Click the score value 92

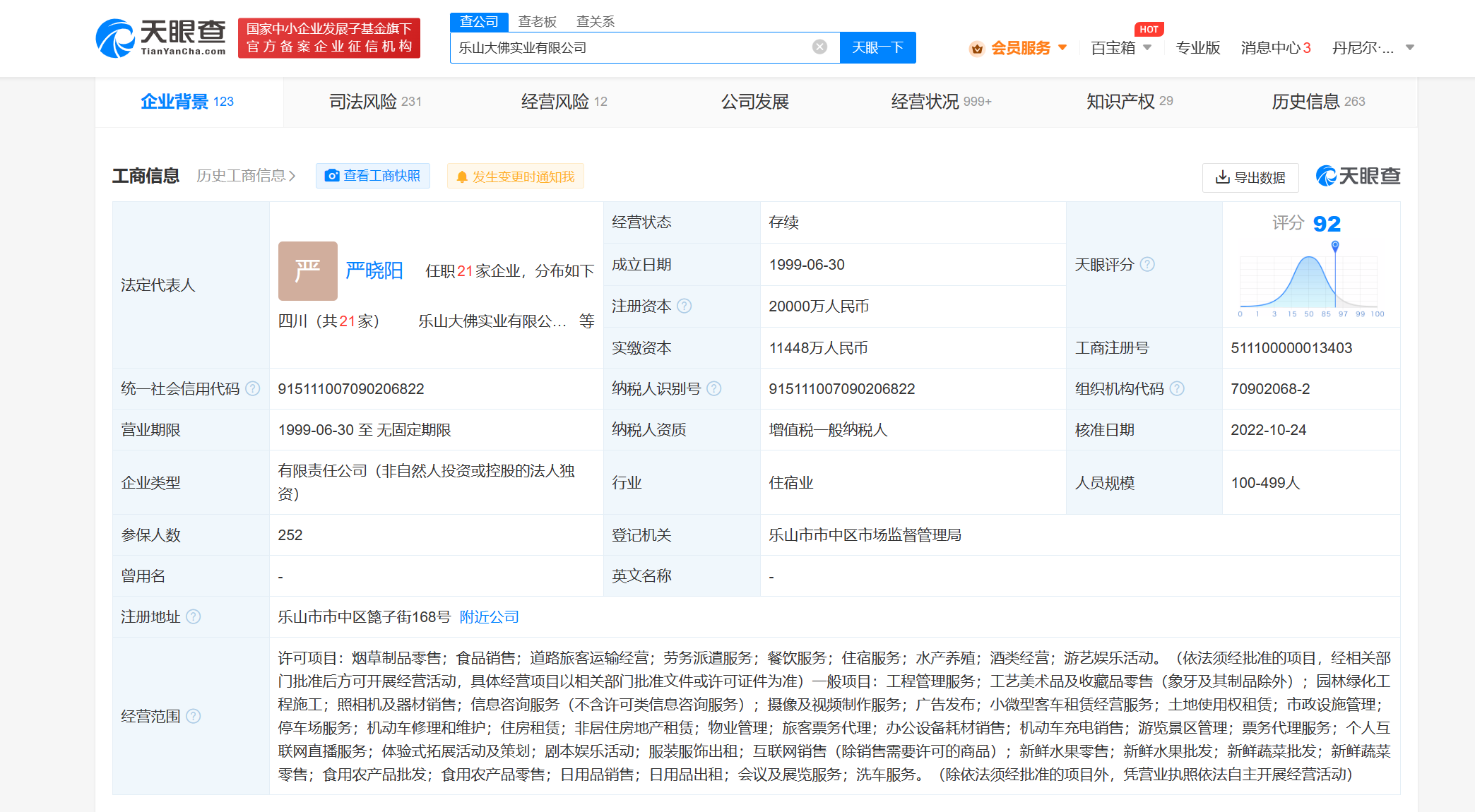pyautogui.click(x=1327, y=224)
